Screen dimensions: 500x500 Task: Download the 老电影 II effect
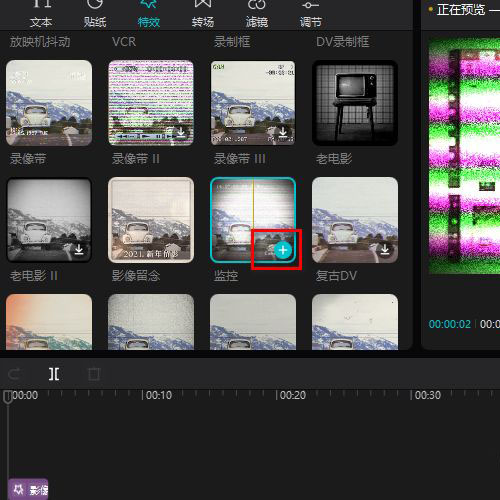coord(79,249)
